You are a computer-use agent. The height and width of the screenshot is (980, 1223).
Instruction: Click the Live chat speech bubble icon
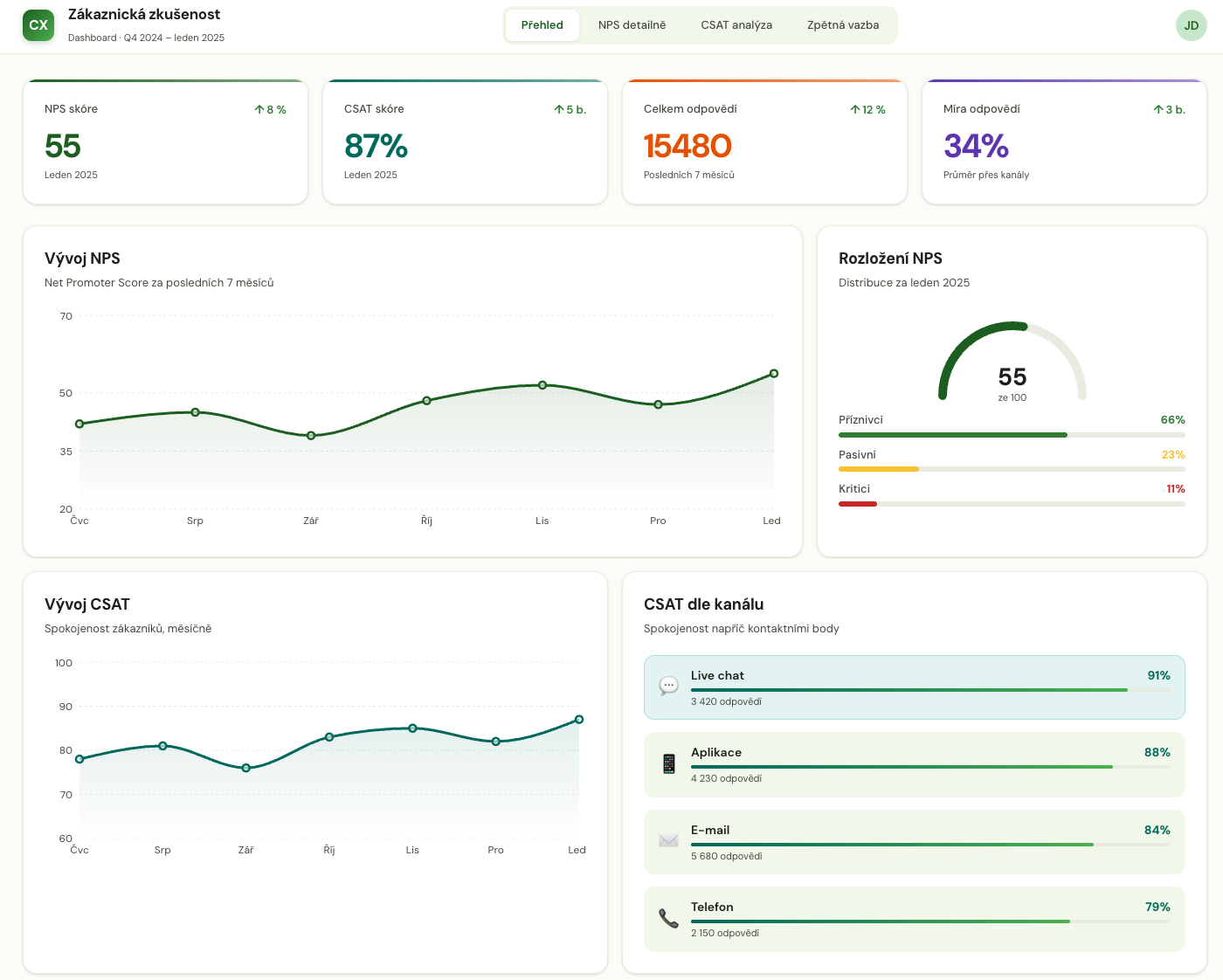point(668,686)
